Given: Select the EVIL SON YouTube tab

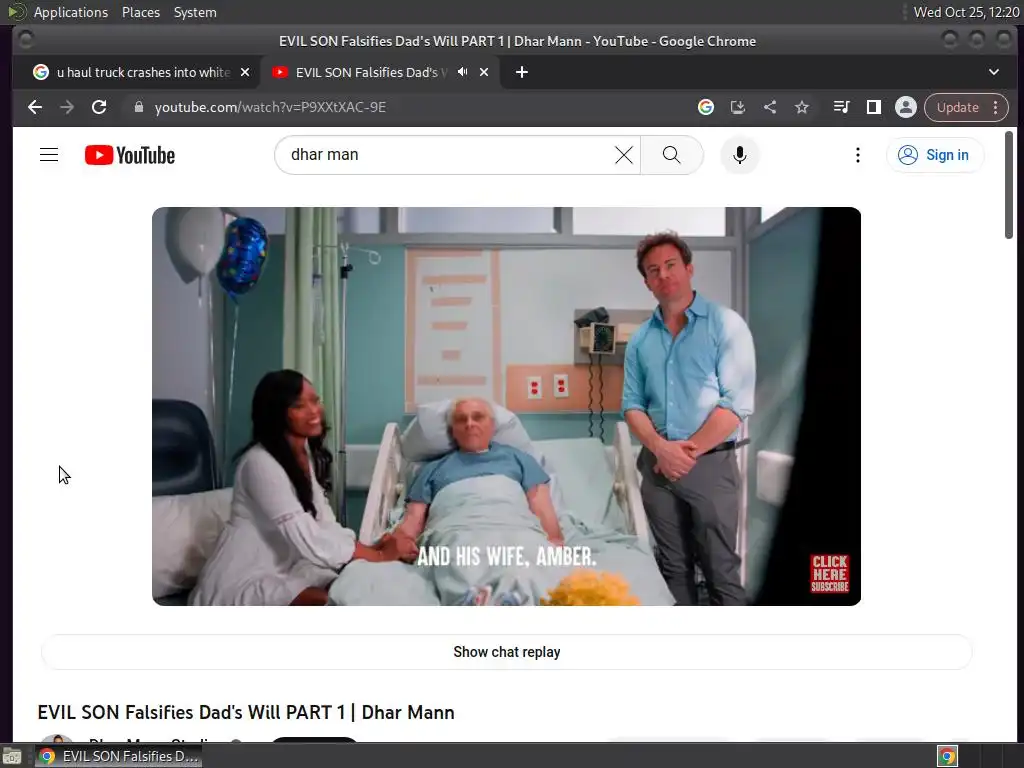Looking at the screenshot, I should coord(371,72).
